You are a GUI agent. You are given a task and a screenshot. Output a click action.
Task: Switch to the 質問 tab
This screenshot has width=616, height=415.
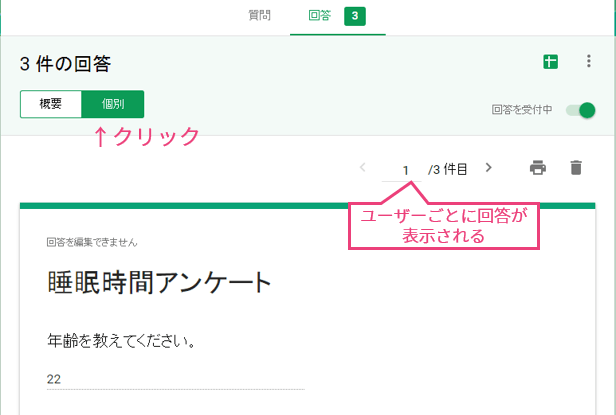258,16
